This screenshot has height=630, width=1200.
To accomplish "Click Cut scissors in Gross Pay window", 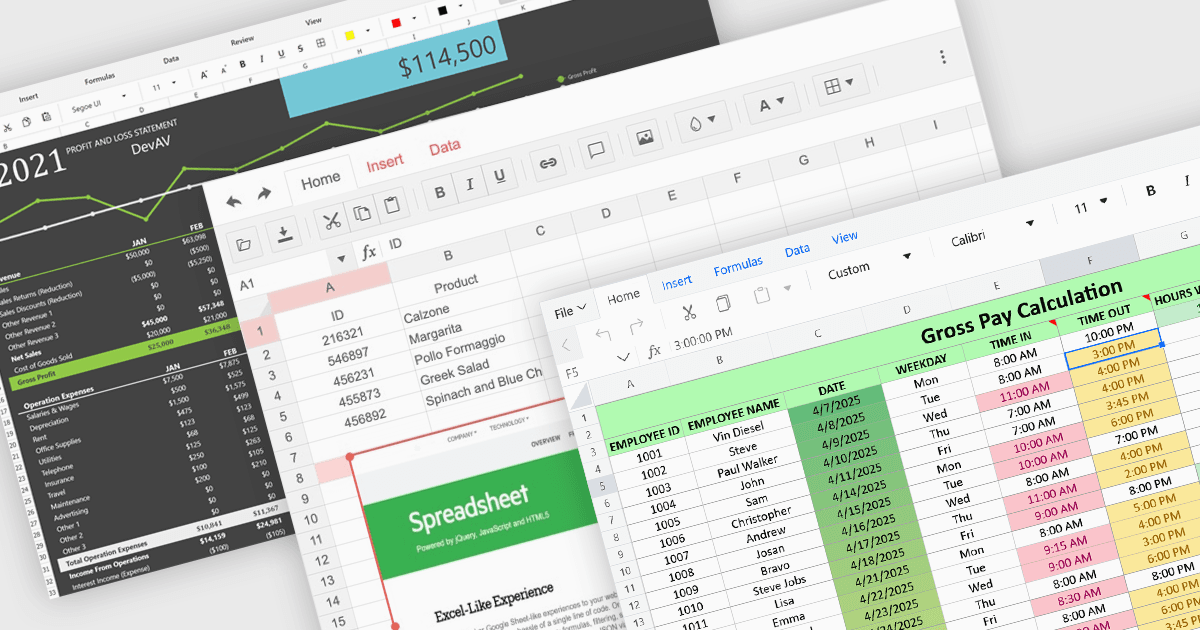I will 688,313.
